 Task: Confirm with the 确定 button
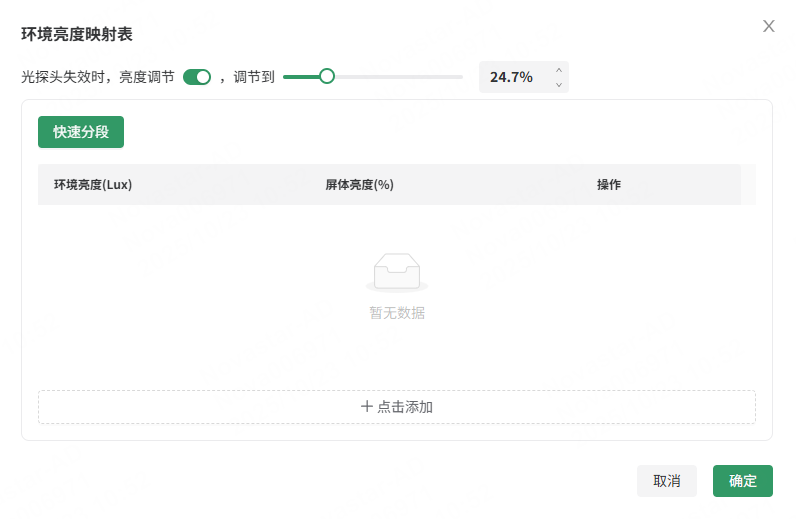click(x=743, y=481)
